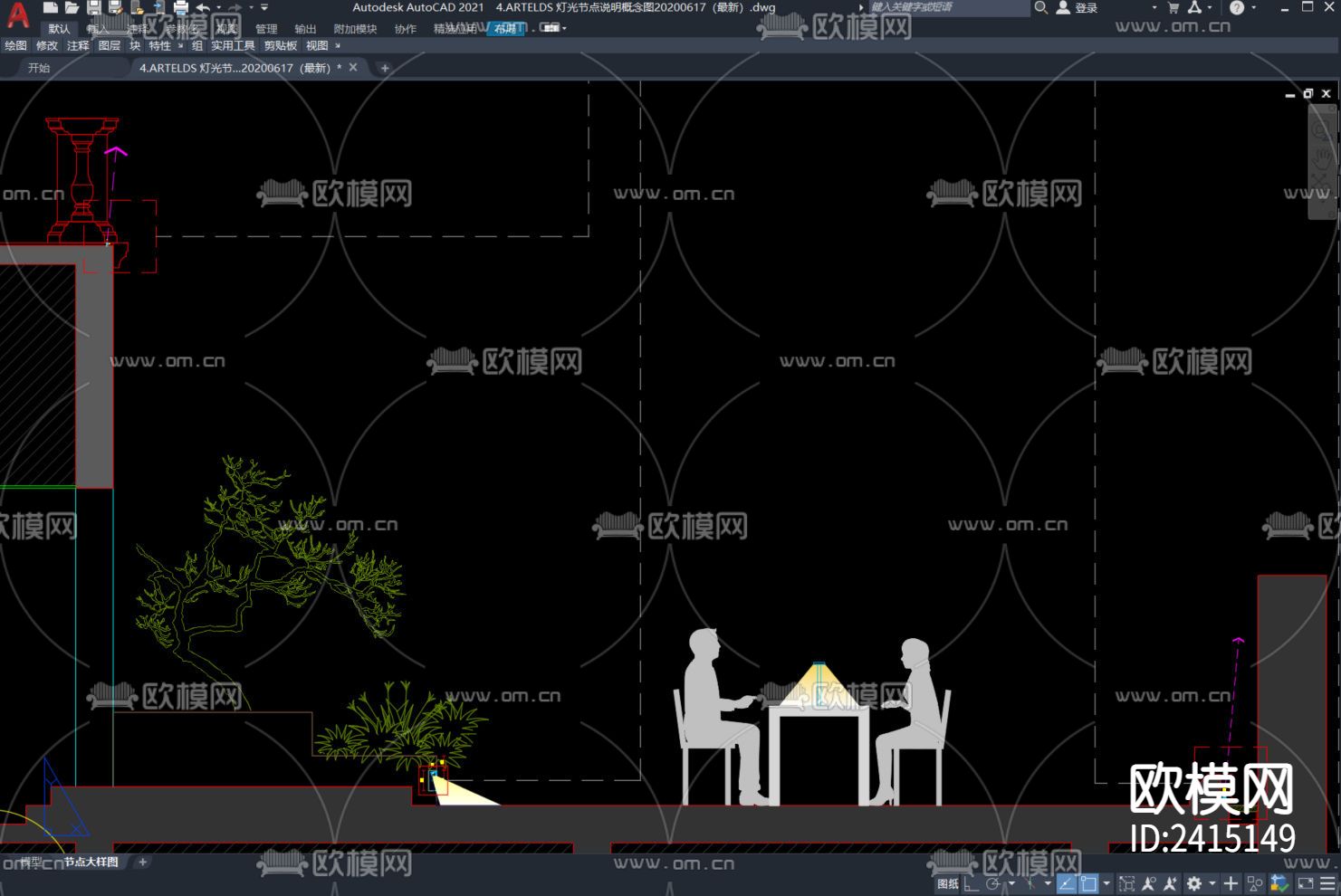Click the Plot printer icon
The image size is (1341, 896).
pyautogui.click(x=180, y=7)
